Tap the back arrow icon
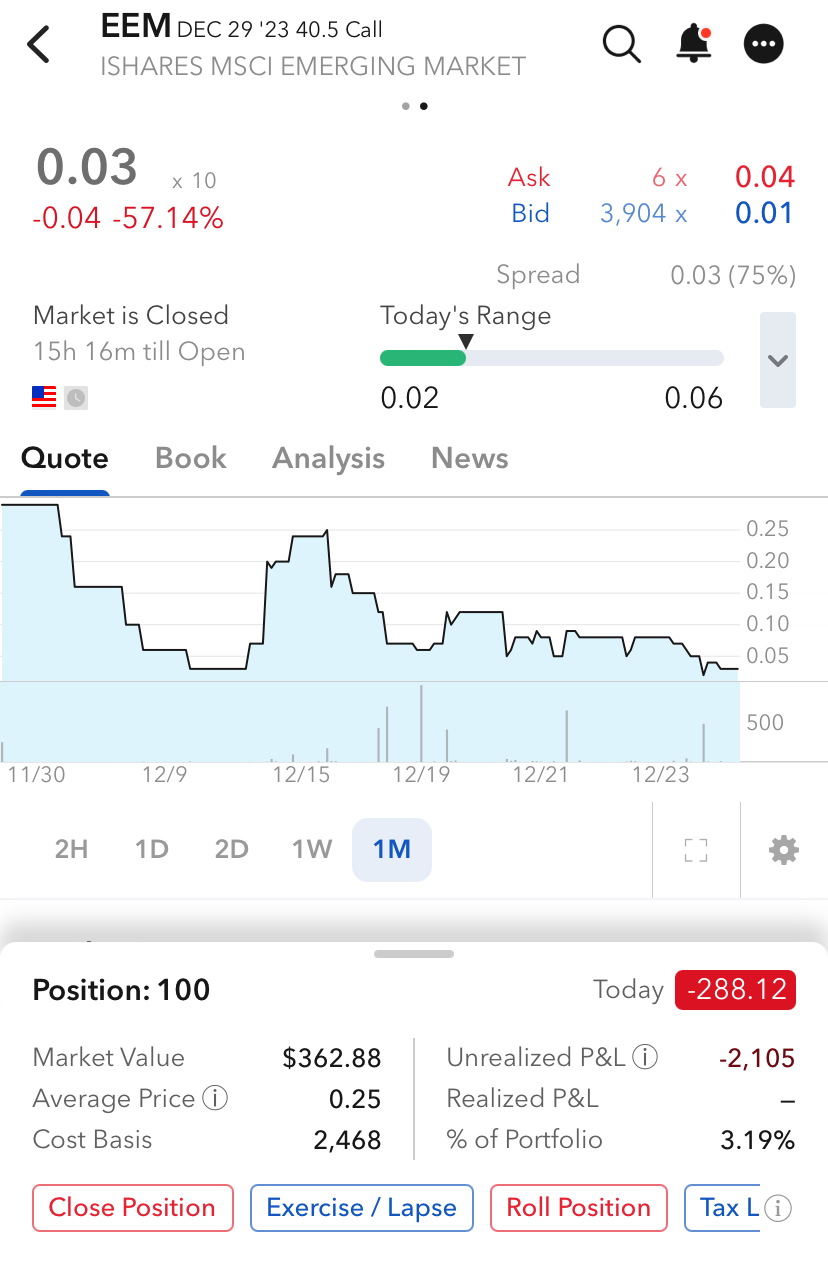Viewport: 828px width, 1269px height. tap(38, 45)
